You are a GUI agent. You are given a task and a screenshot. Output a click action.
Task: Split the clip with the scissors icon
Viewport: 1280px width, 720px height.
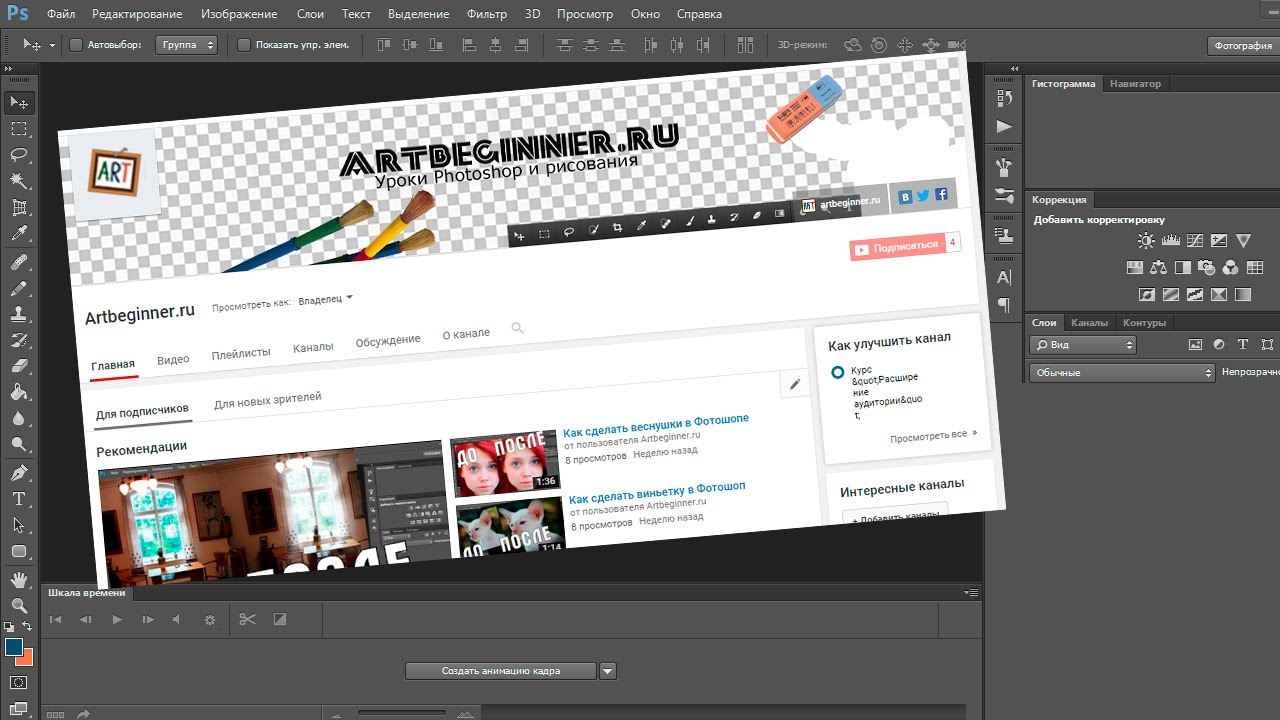point(247,619)
